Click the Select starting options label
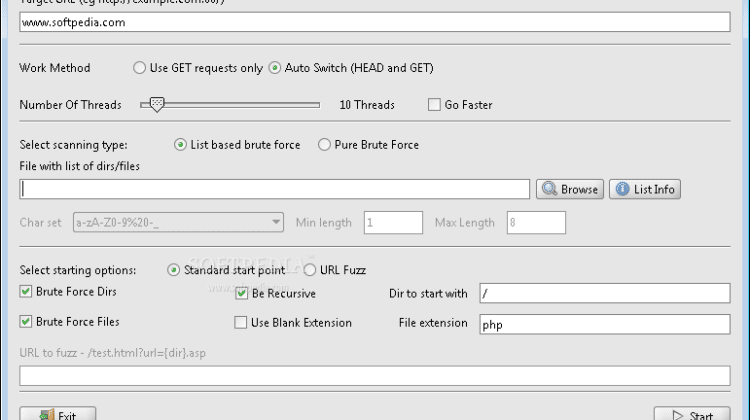Viewport: 750px width, 420px height. coord(77,270)
